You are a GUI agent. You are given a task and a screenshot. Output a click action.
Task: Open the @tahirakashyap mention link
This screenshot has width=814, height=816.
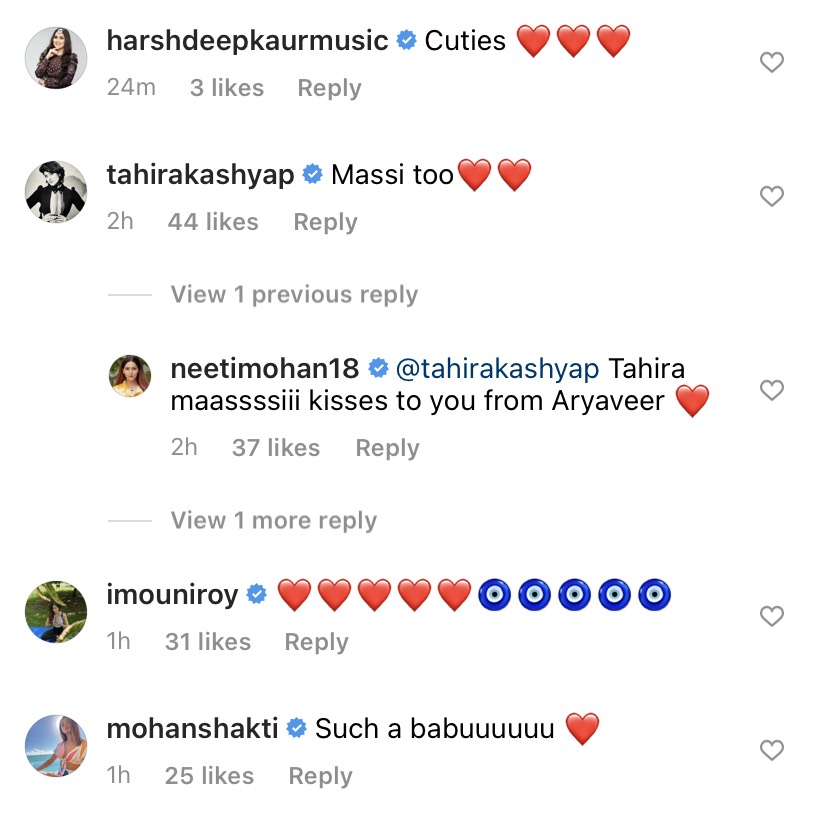(x=497, y=369)
